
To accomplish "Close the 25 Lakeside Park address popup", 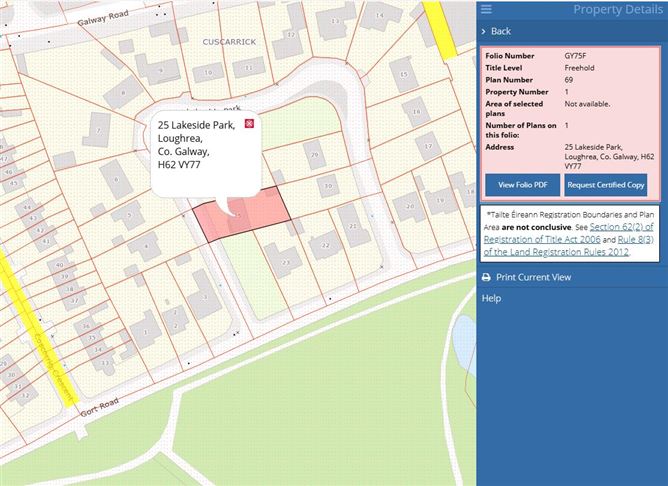I will pyautogui.click(x=250, y=123).
